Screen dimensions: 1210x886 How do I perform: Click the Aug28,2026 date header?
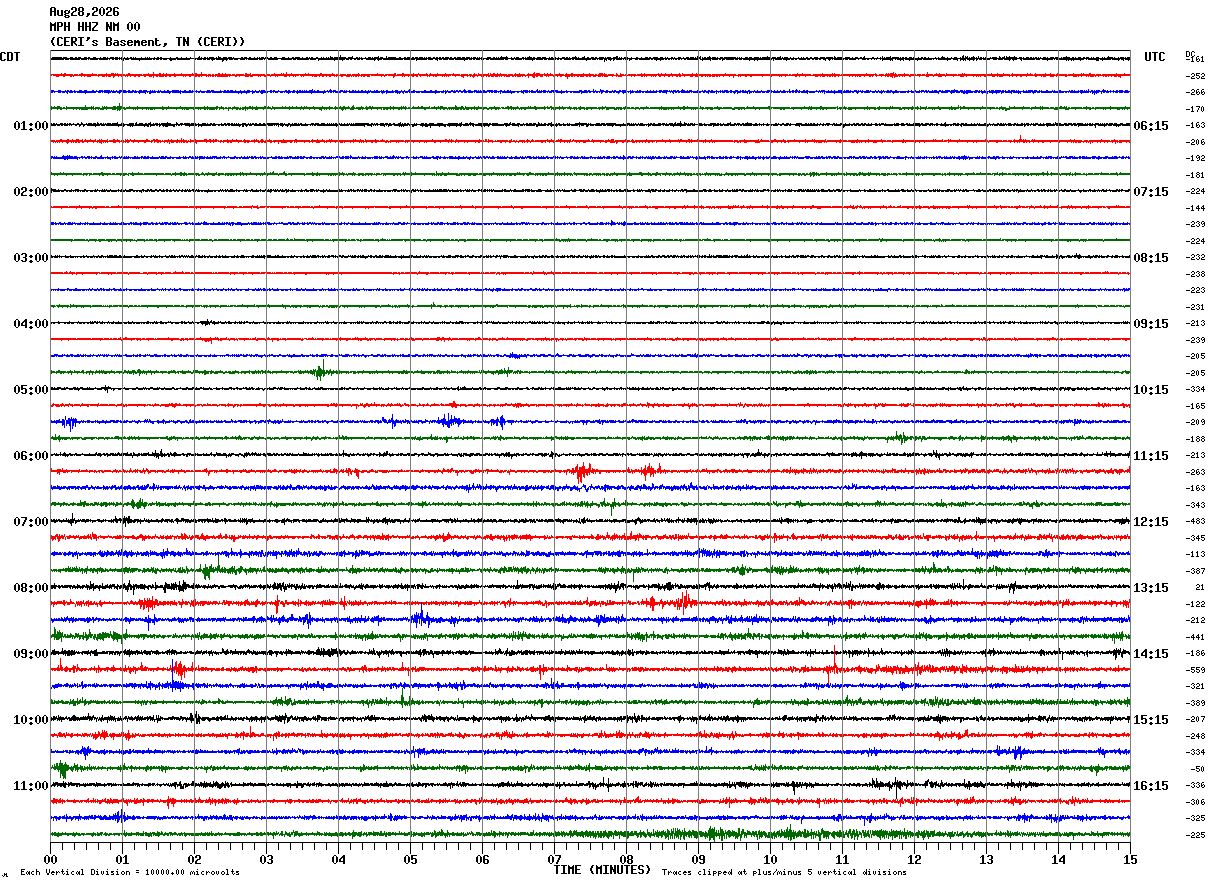pyautogui.click(x=84, y=12)
